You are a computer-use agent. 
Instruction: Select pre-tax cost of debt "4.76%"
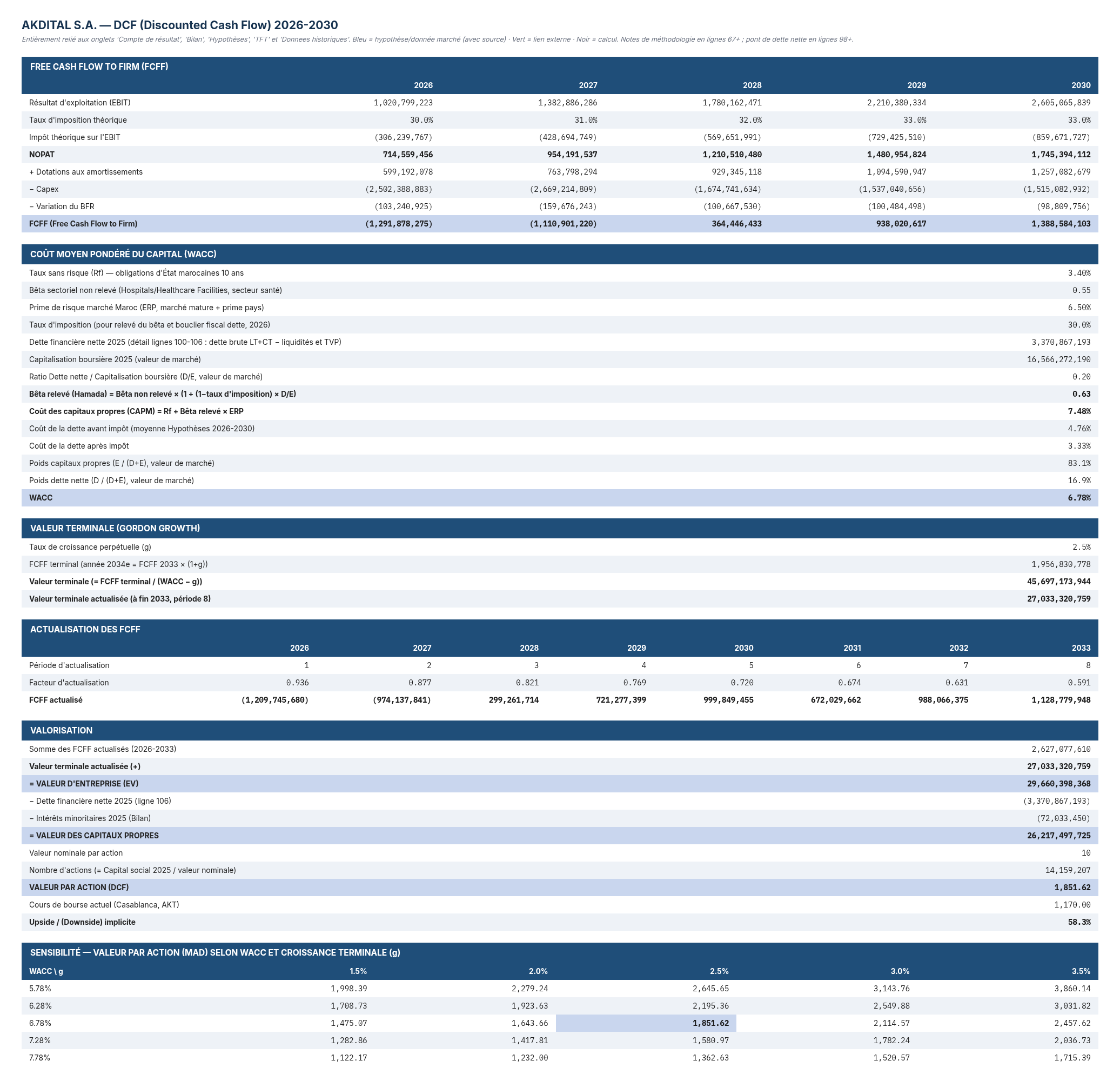click(x=1079, y=429)
